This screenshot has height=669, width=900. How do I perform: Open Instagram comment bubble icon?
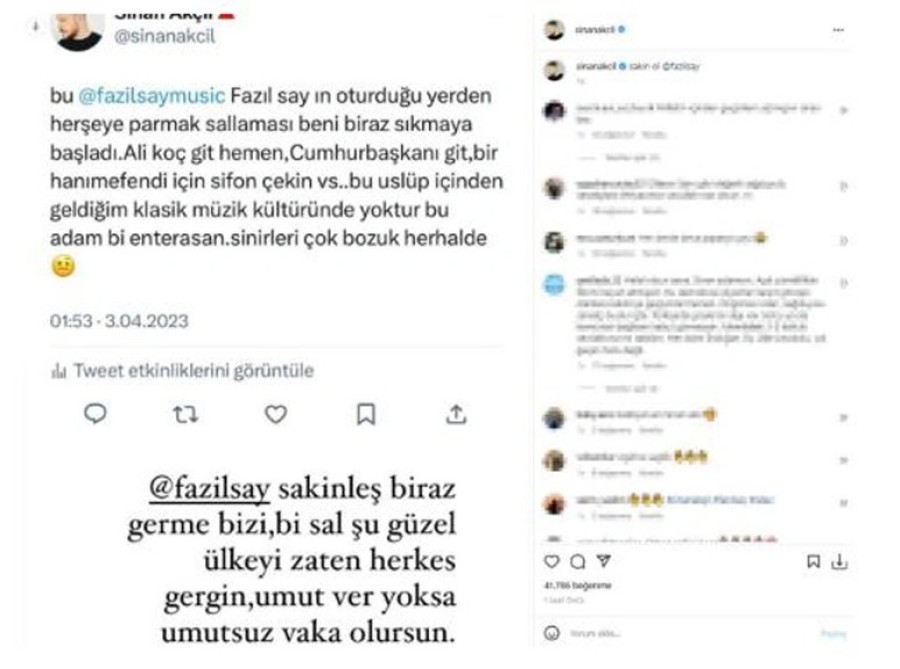click(578, 561)
